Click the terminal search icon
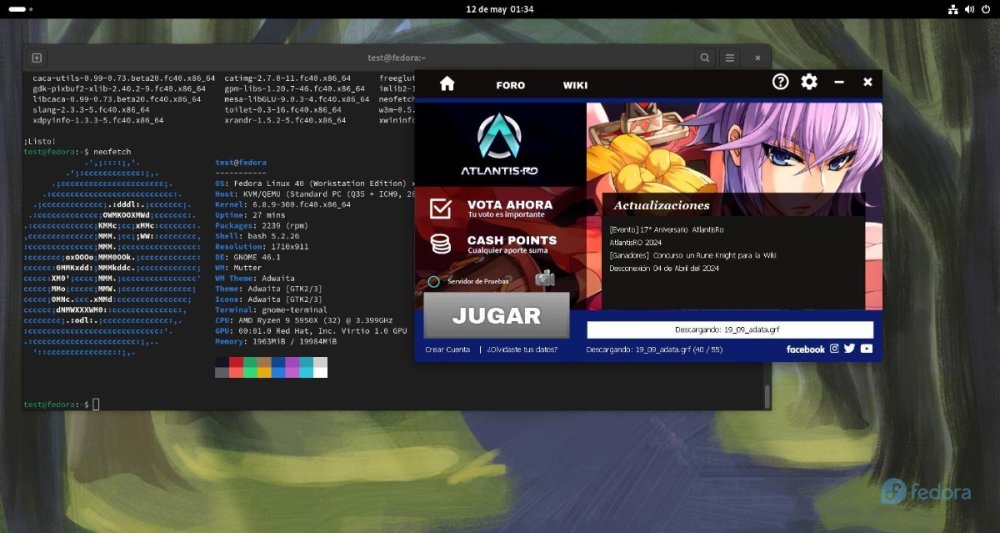 pyautogui.click(x=705, y=58)
